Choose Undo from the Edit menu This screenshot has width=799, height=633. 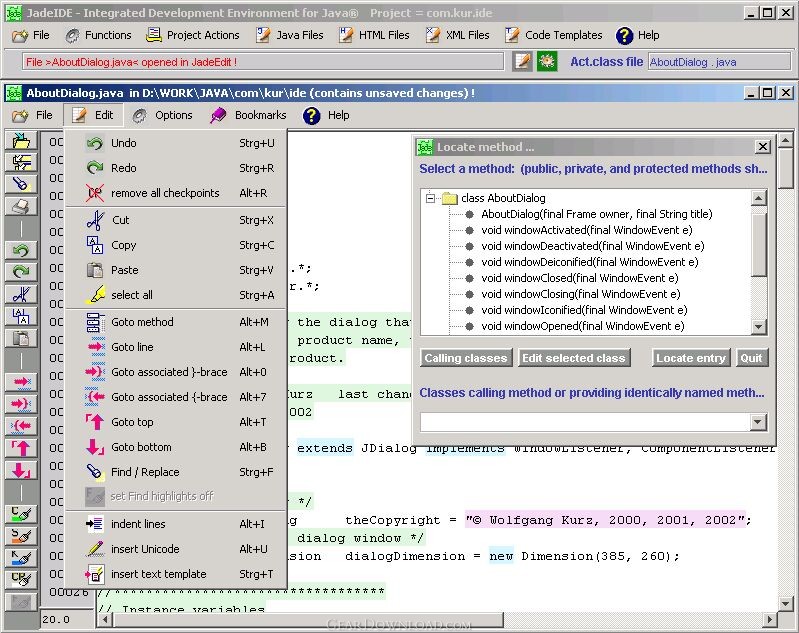(x=176, y=143)
